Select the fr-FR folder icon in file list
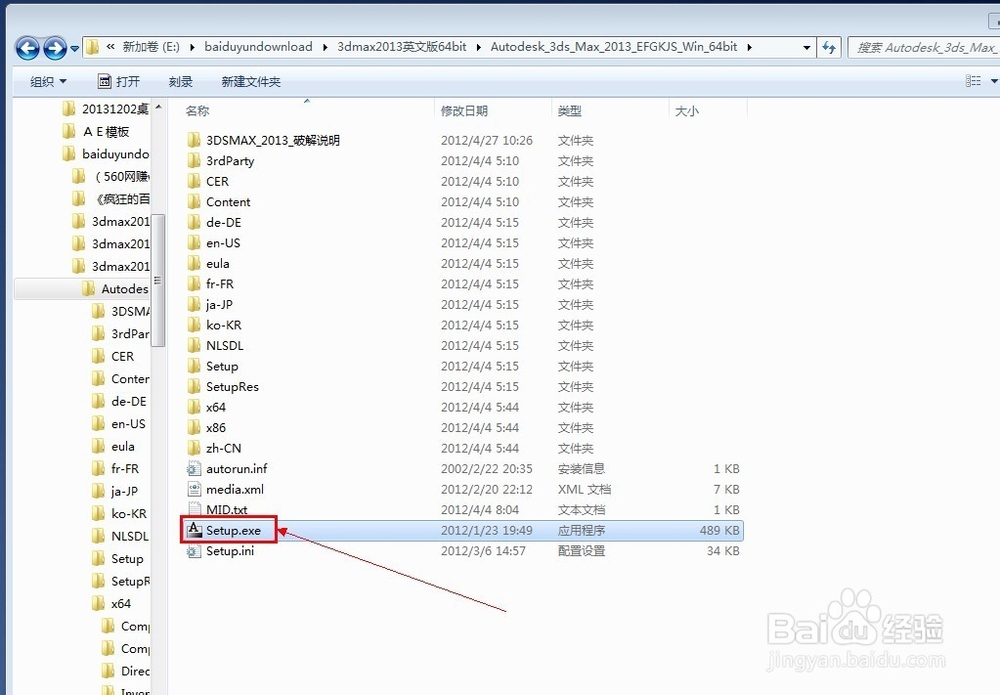The width and height of the screenshot is (1000, 695). click(x=194, y=284)
